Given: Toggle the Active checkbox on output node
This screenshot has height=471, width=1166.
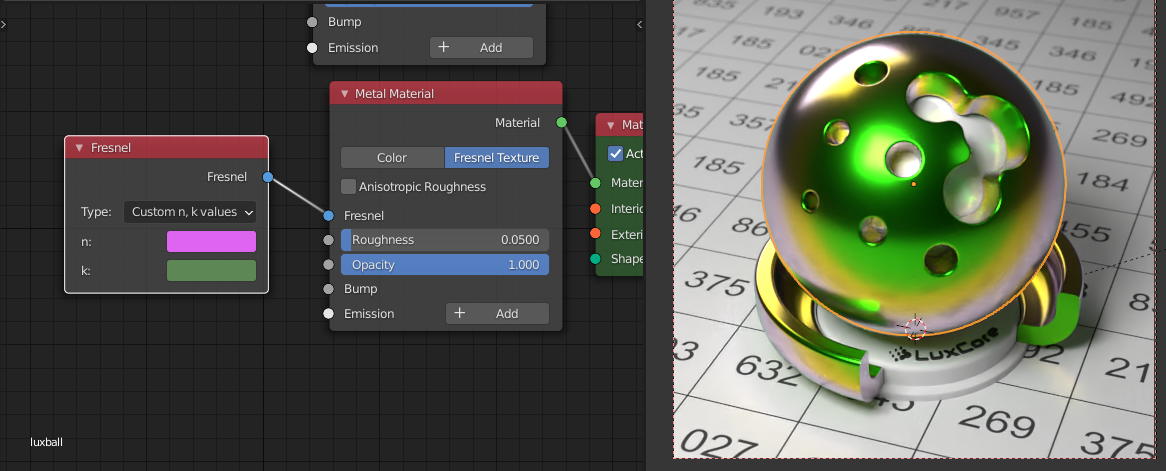Looking at the screenshot, I should pos(615,154).
